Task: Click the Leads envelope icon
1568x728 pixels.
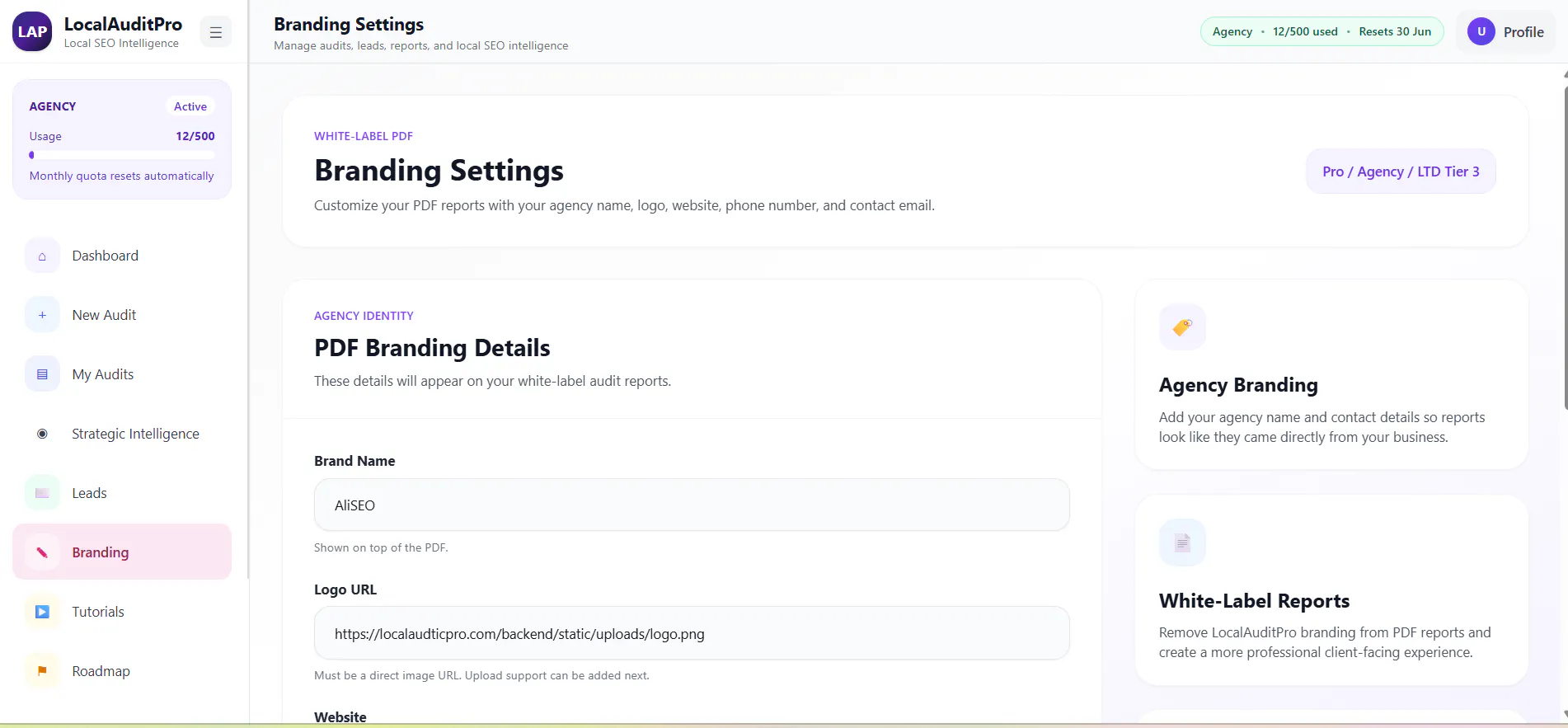Action: point(42,493)
